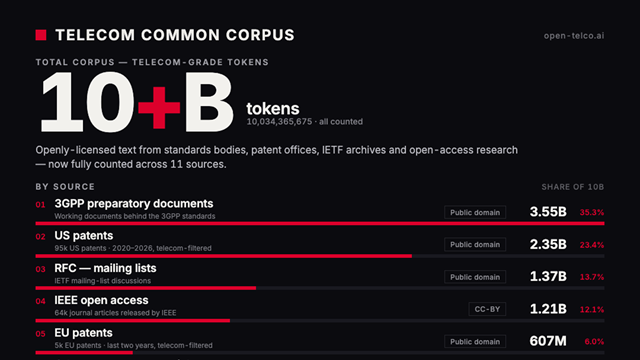The height and width of the screenshot is (360, 640).
Task: Click the EU patents source title
Action: (83, 333)
